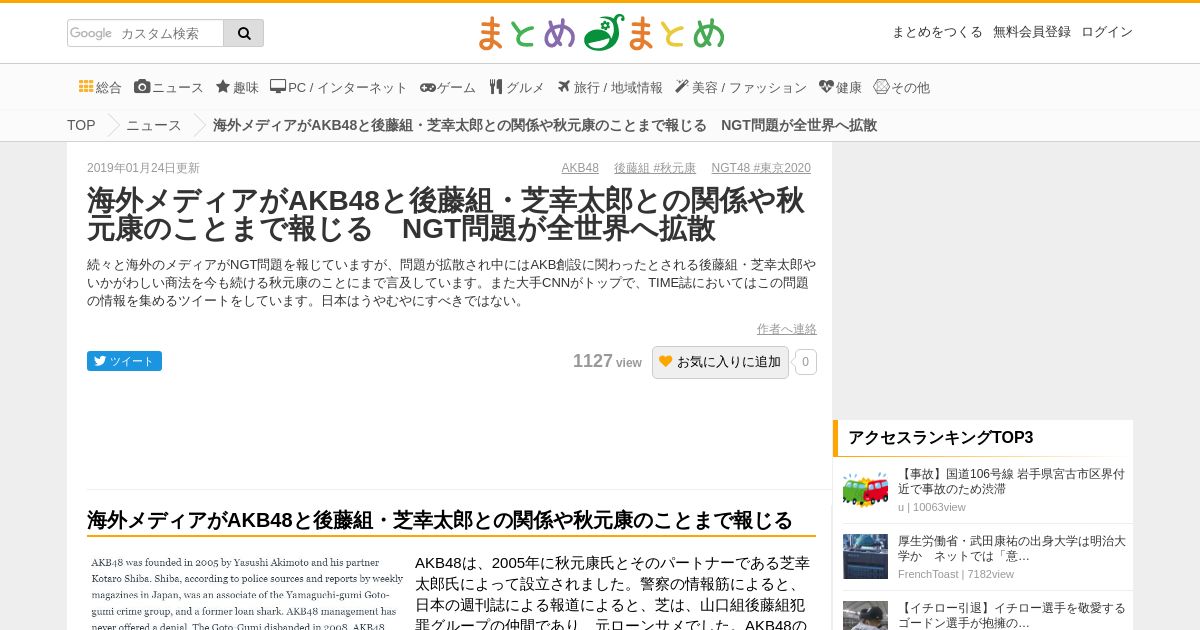Open 無料会員登録 registration link
The height and width of the screenshot is (630, 1200).
pos(1032,32)
